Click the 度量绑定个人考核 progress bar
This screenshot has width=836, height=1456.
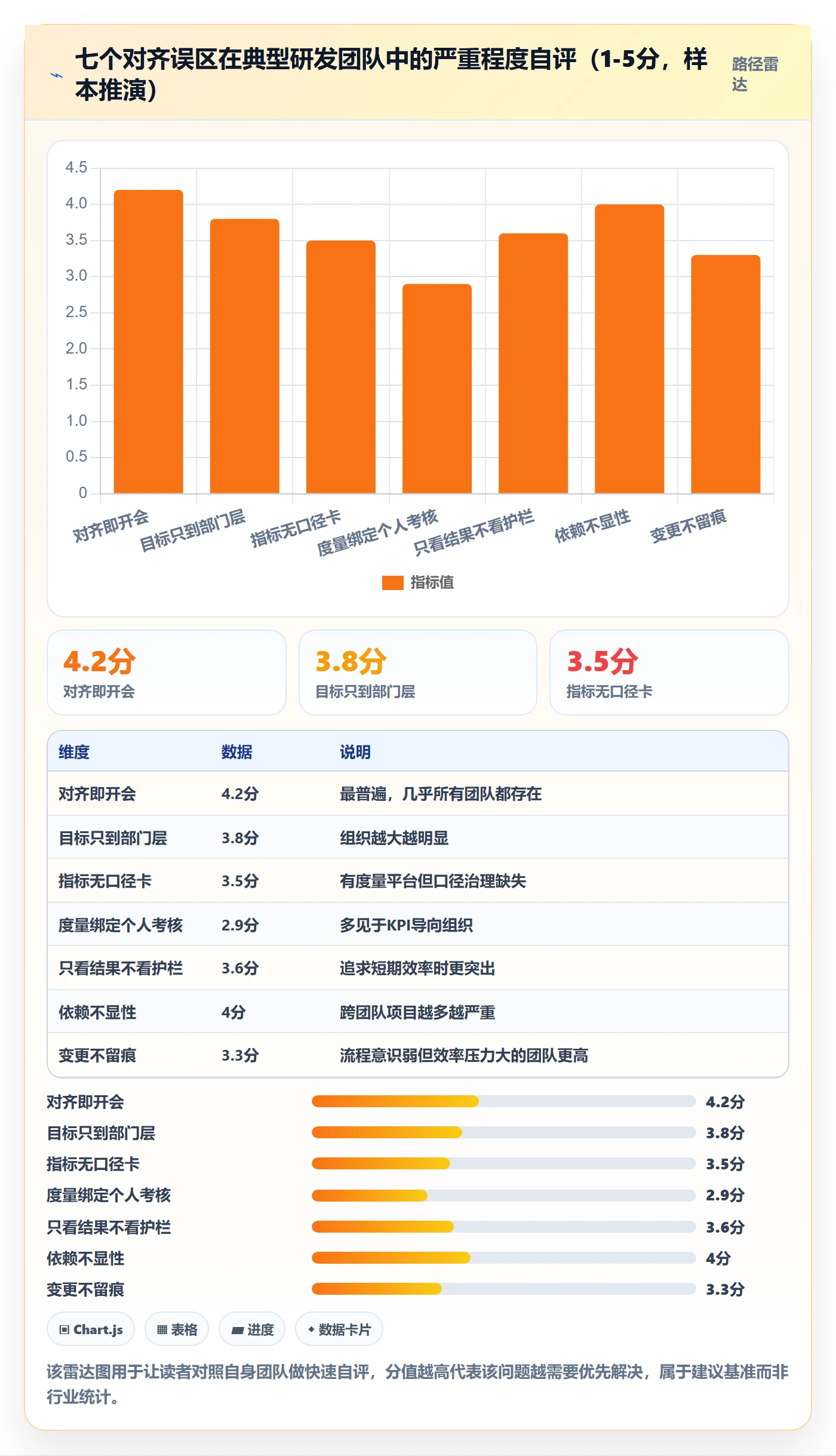click(503, 1195)
